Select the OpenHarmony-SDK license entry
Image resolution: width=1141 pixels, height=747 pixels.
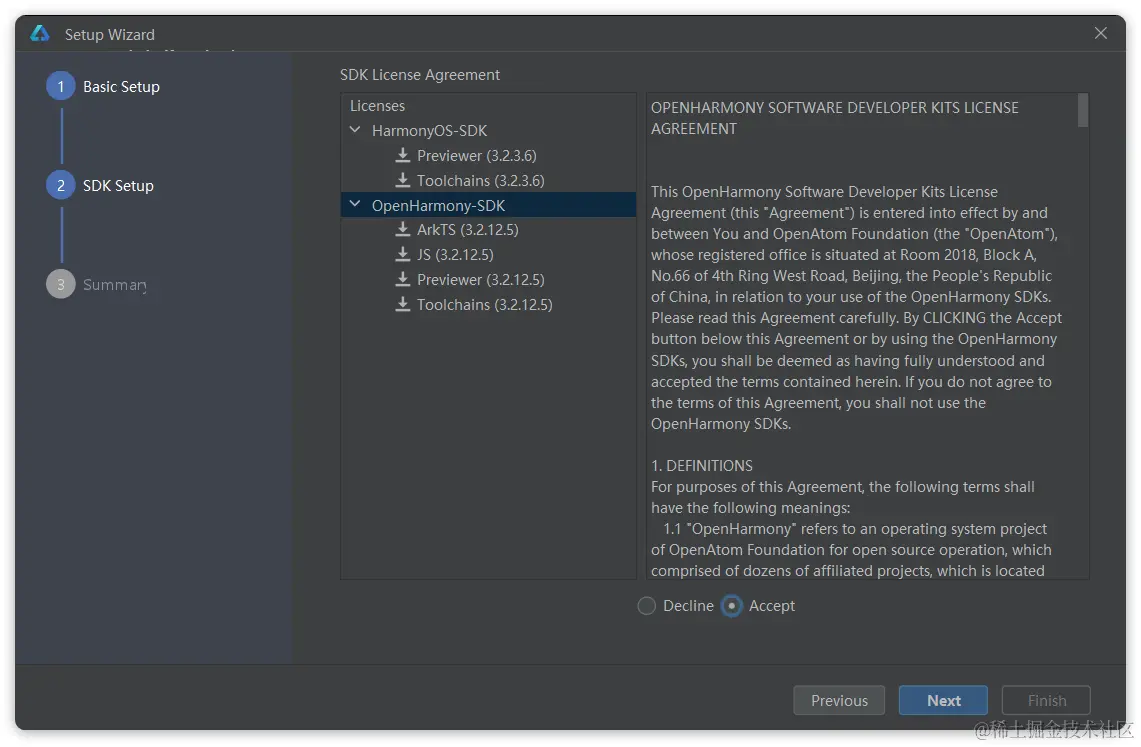488,205
